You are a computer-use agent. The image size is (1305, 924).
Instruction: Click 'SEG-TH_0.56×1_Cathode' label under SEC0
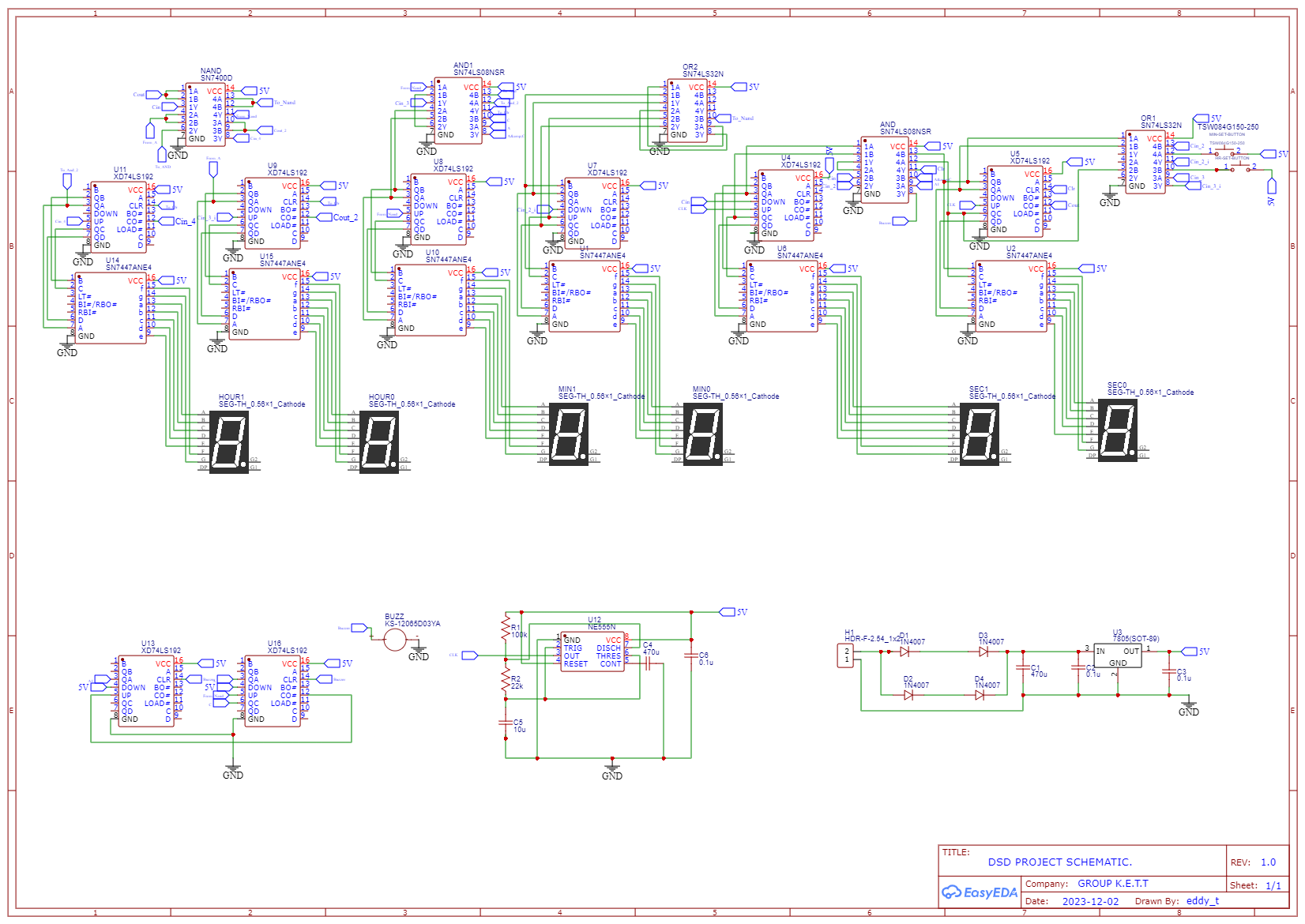pos(1150,392)
